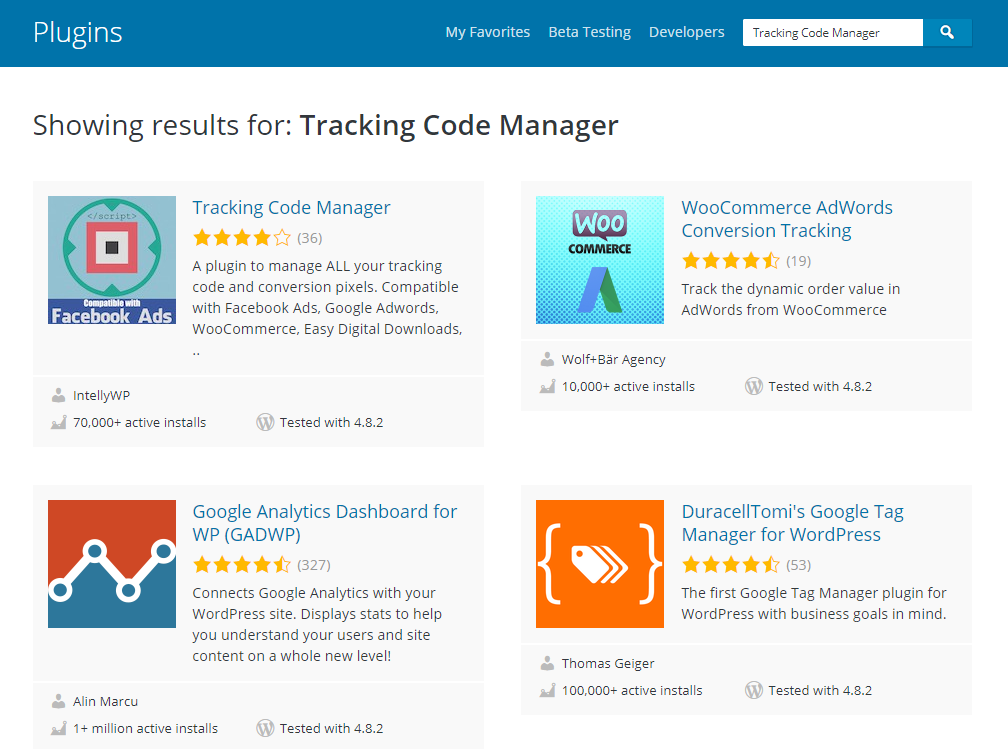1008x749 pixels.
Task: Click the magnifying glass search button
Action: pyautogui.click(x=947, y=33)
